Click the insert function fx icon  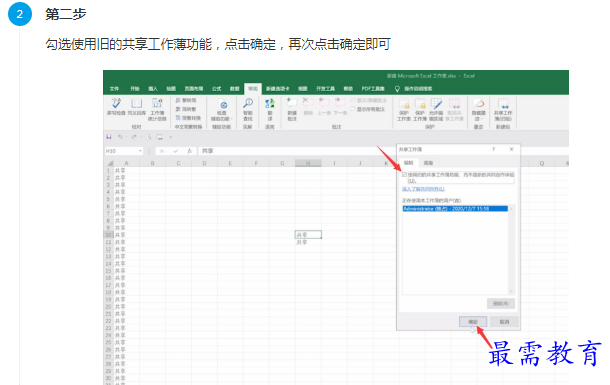pos(189,151)
